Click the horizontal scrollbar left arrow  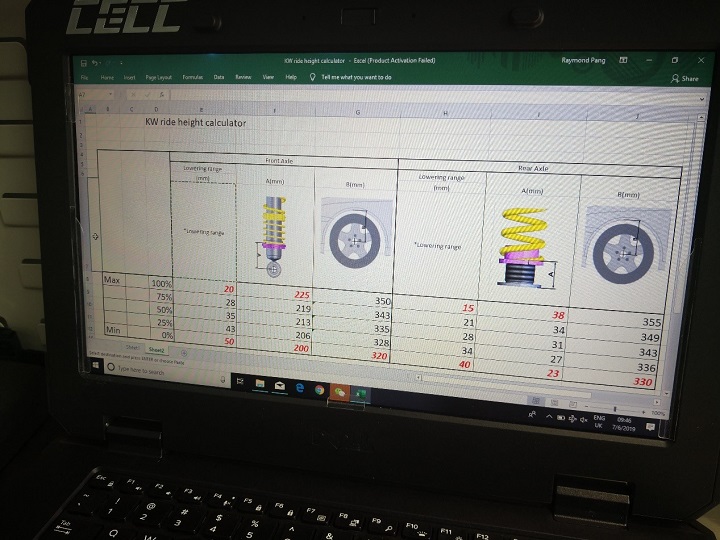418,377
